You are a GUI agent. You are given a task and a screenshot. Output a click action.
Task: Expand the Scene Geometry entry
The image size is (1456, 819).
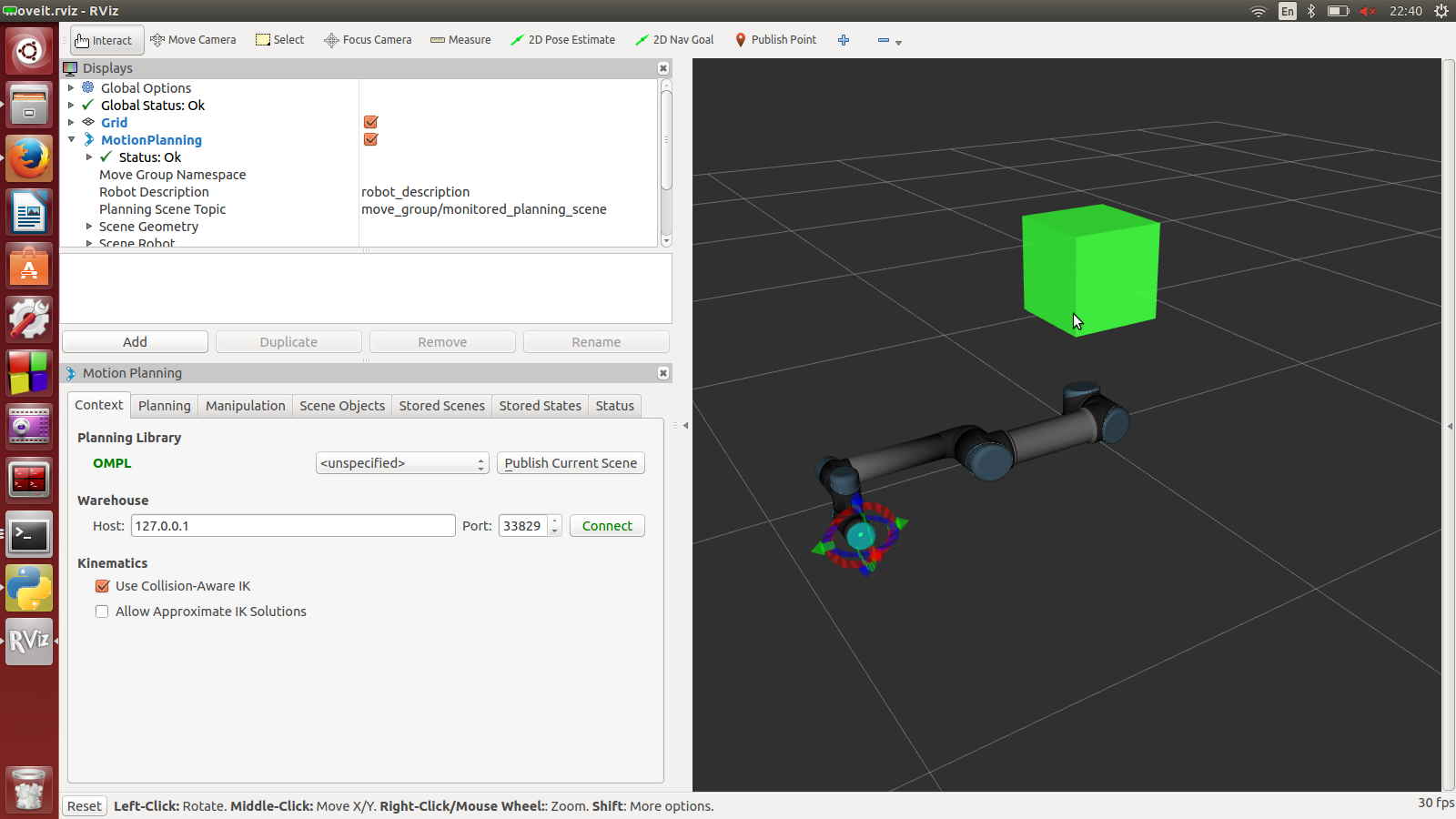pos(89,227)
